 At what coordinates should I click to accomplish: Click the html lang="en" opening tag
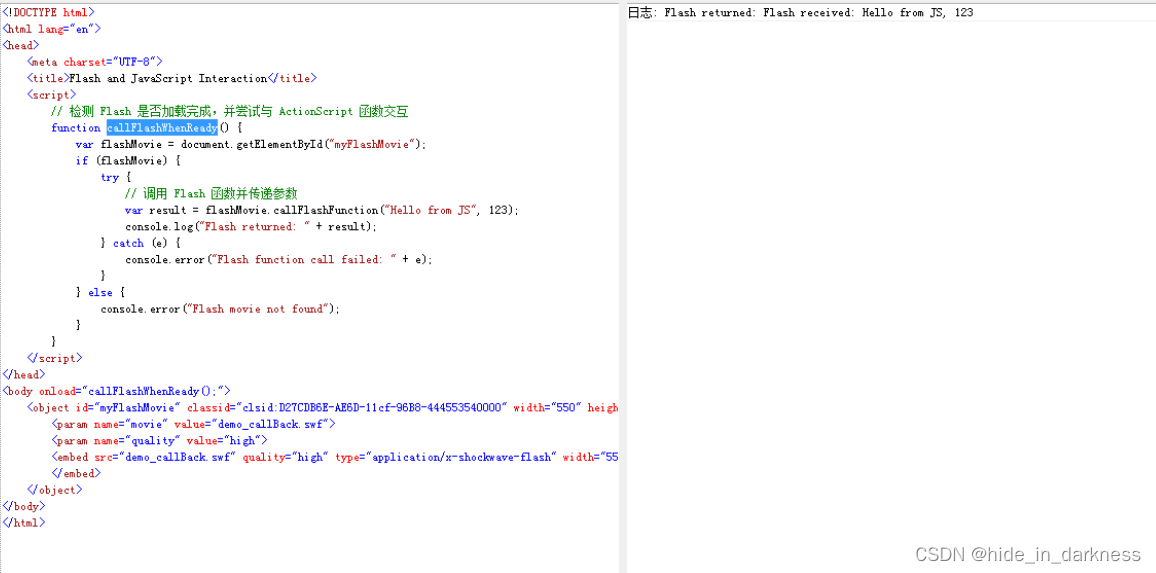point(52,29)
